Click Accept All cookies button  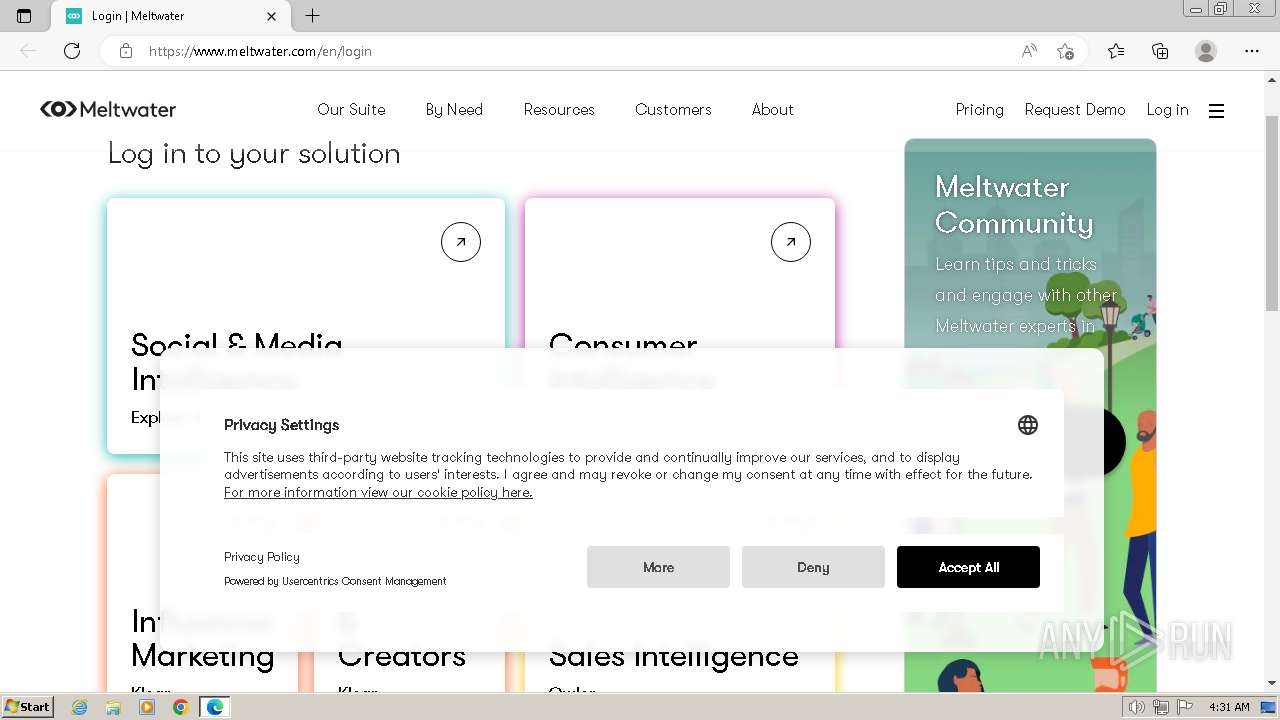click(x=968, y=567)
